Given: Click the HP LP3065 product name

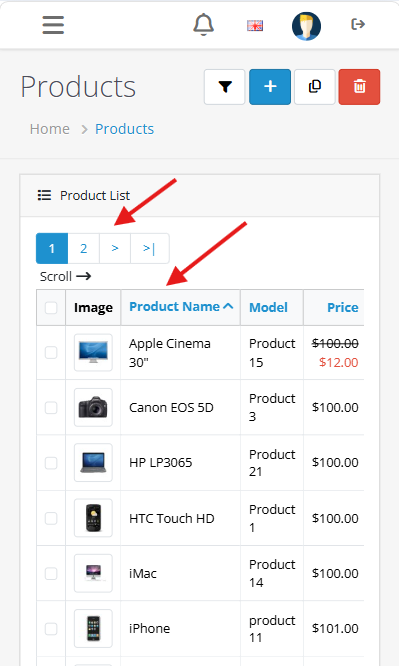Looking at the screenshot, I should point(161,463).
